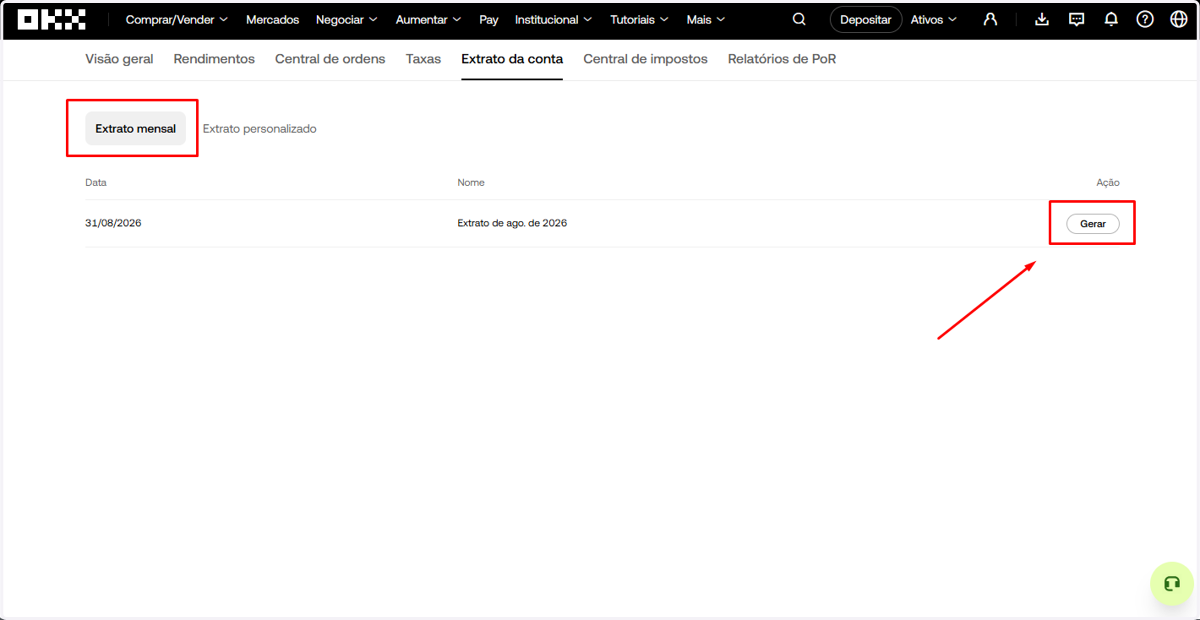
Task: Open the chat messages icon
Action: [x=1076, y=19]
